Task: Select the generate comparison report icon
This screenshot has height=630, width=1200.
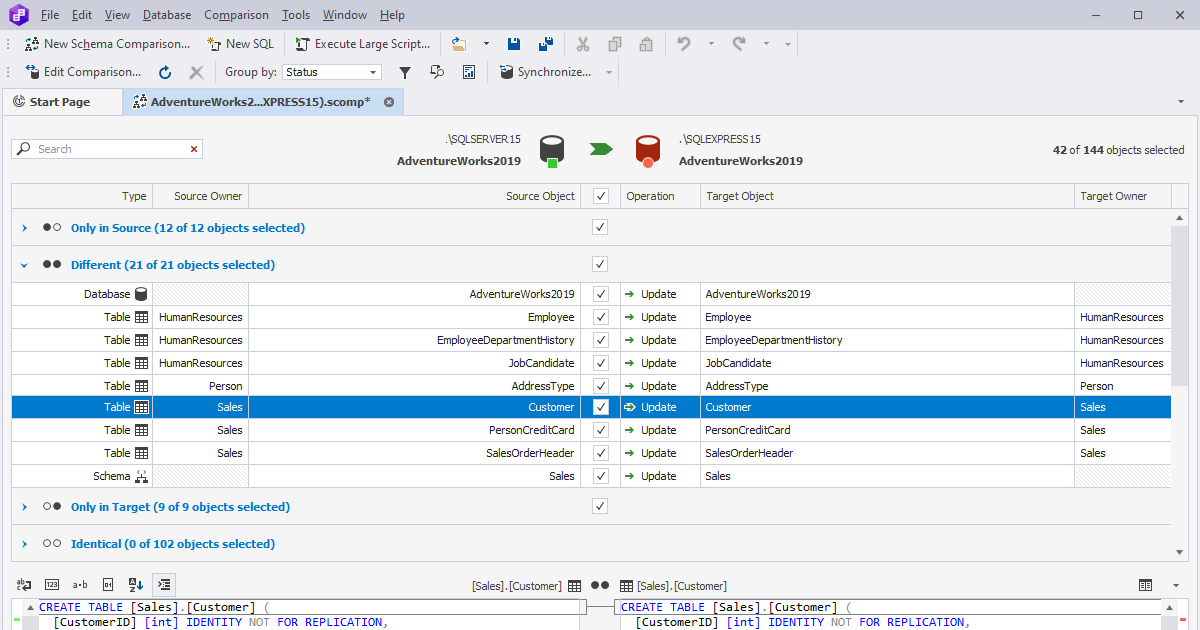Action: click(x=468, y=71)
